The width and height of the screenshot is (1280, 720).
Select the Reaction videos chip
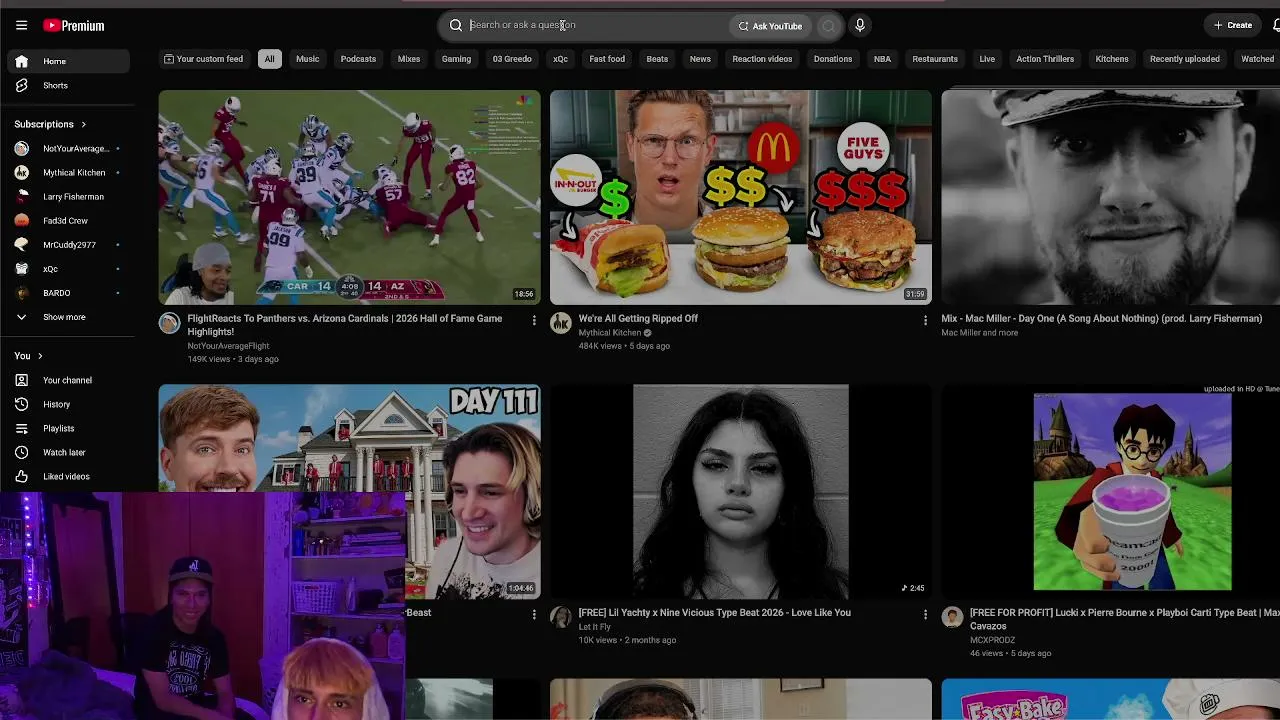tap(762, 59)
